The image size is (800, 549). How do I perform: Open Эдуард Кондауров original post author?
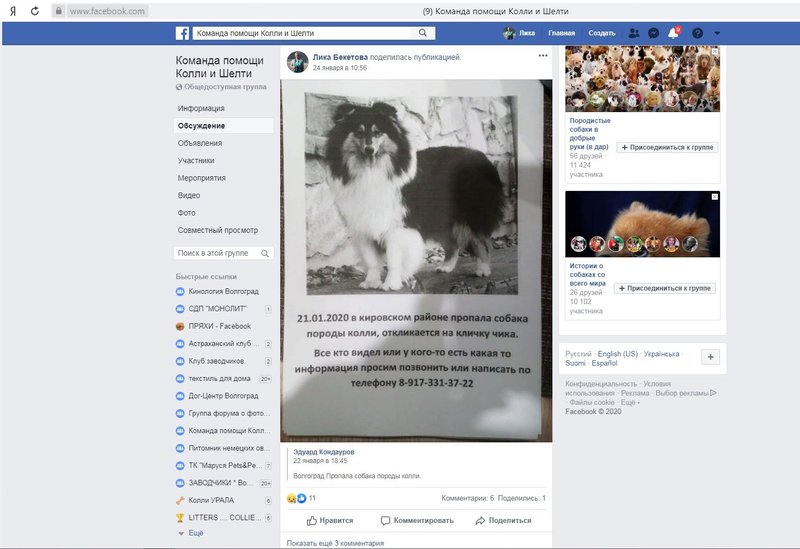(323, 452)
